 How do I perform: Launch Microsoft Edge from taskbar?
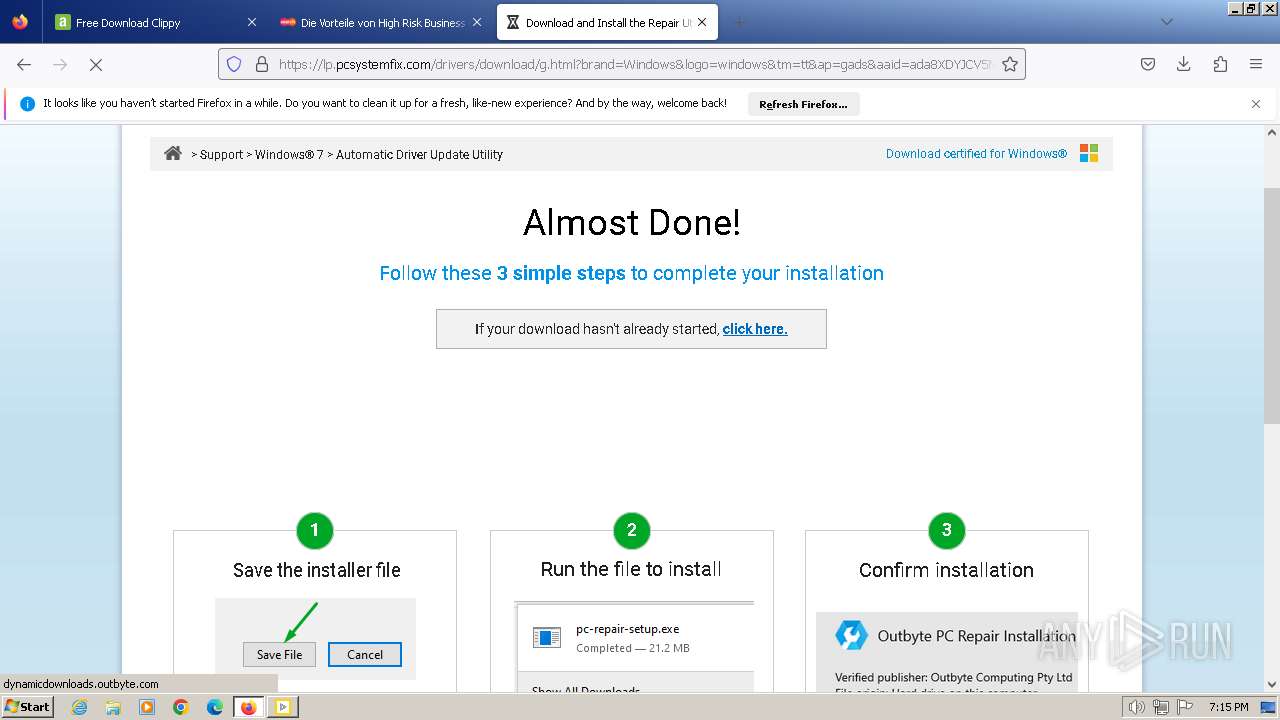(x=215, y=707)
